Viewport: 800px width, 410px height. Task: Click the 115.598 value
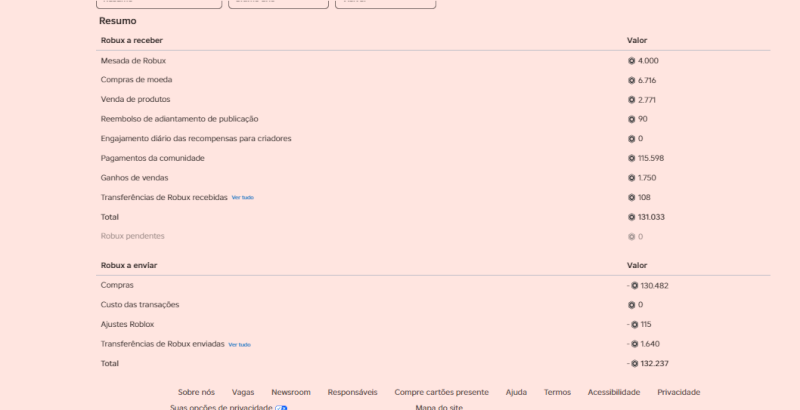[x=651, y=159]
